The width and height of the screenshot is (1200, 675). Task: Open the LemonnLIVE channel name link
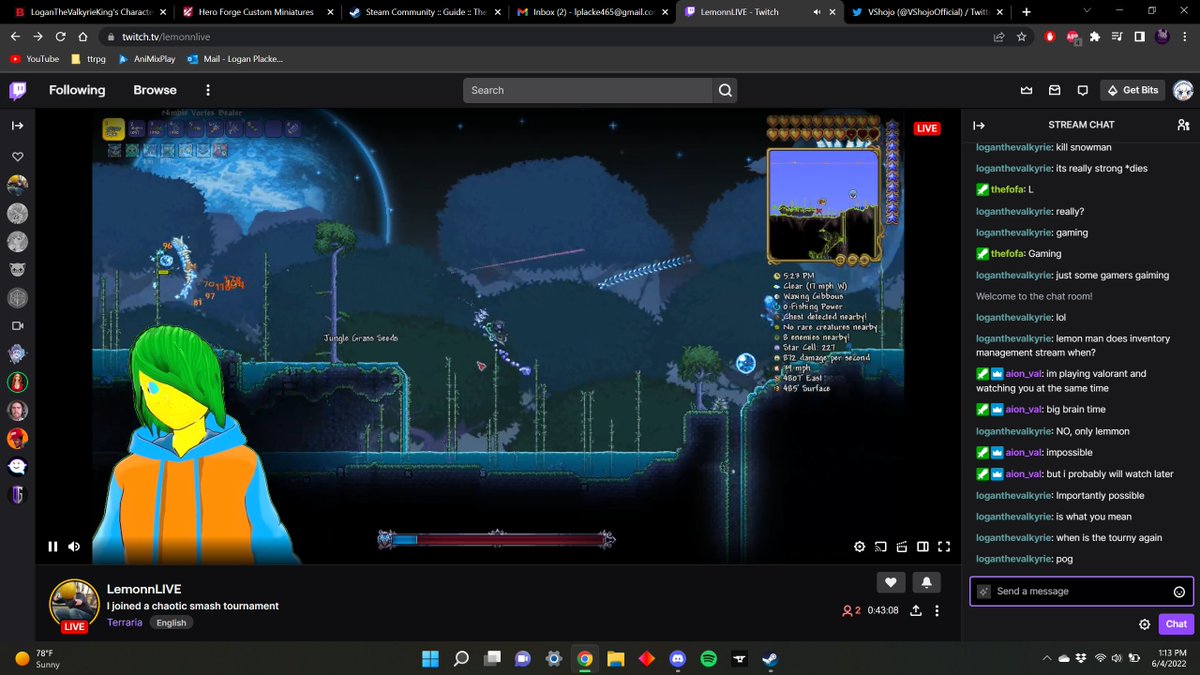click(144, 589)
